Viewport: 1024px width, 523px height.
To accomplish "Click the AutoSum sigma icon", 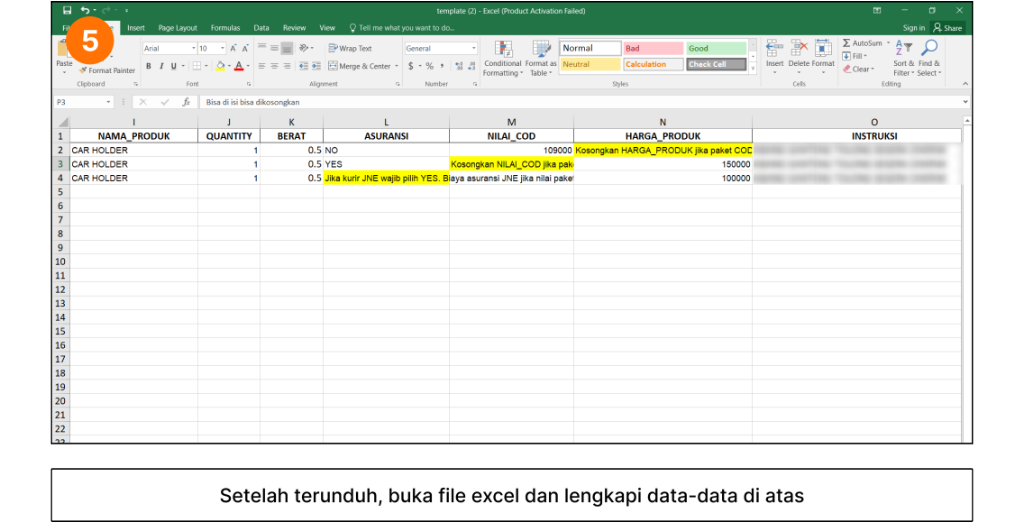I will point(847,44).
